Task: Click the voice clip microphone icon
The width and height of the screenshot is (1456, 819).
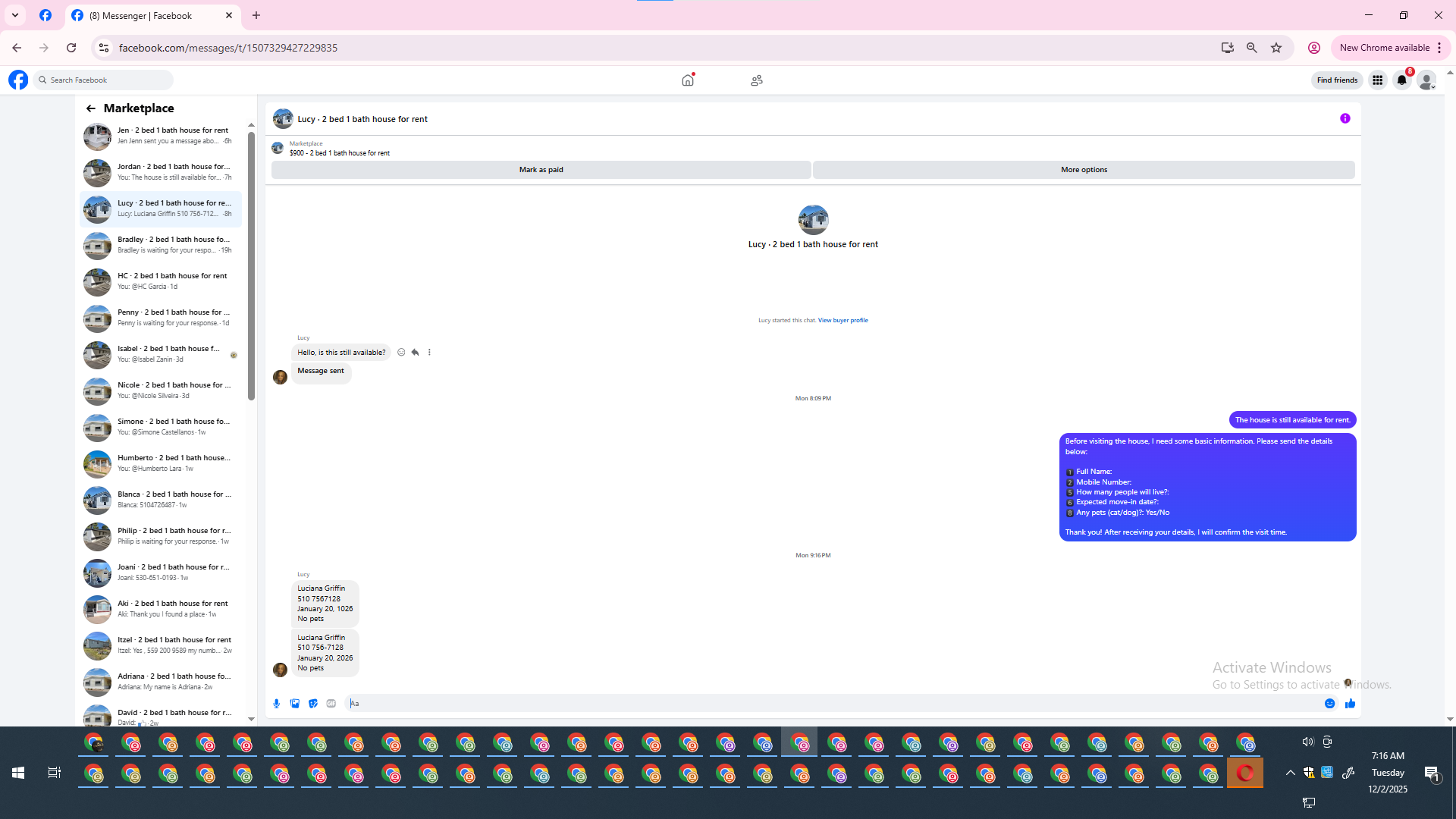Action: [276, 704]
